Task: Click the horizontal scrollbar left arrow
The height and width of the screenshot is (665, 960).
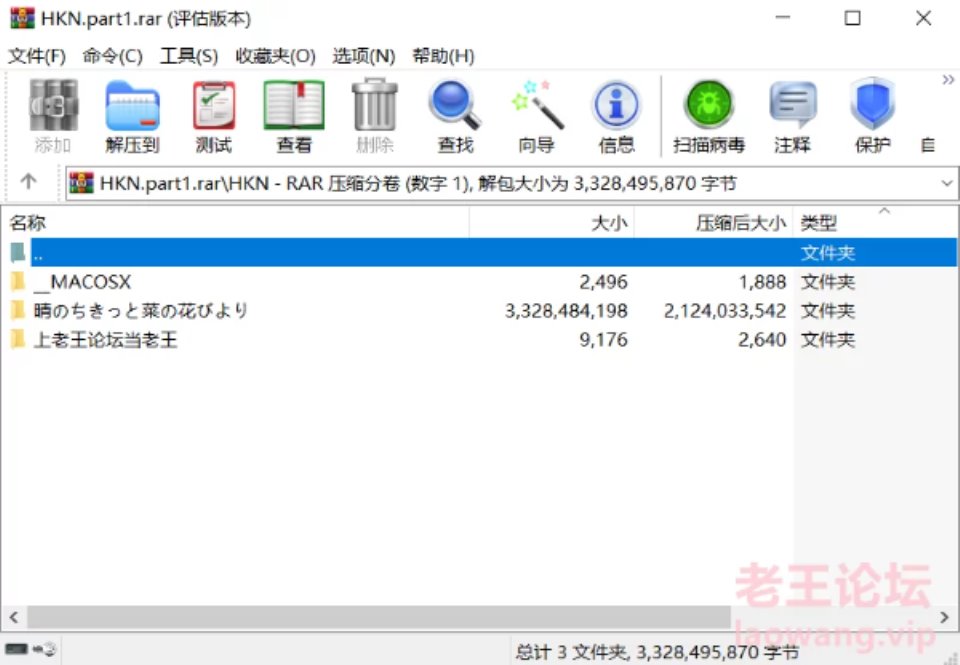Action: coord(14,617)
